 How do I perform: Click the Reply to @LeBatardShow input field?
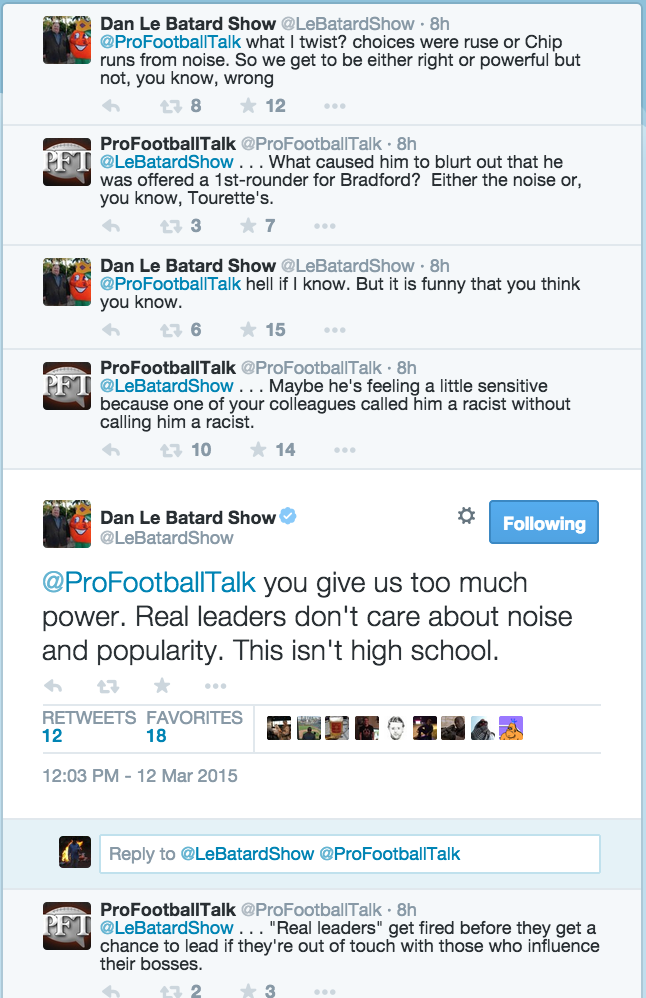(349, 854)
